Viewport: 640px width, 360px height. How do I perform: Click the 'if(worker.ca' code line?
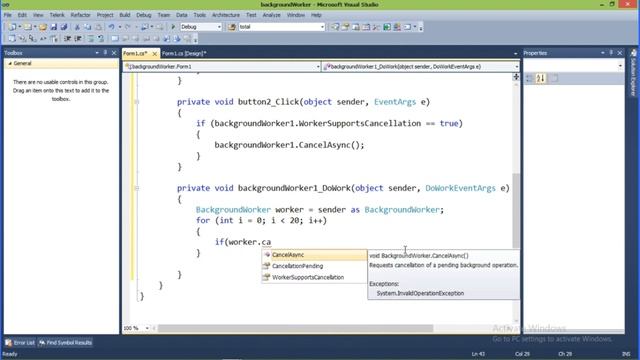pos(243,242)
